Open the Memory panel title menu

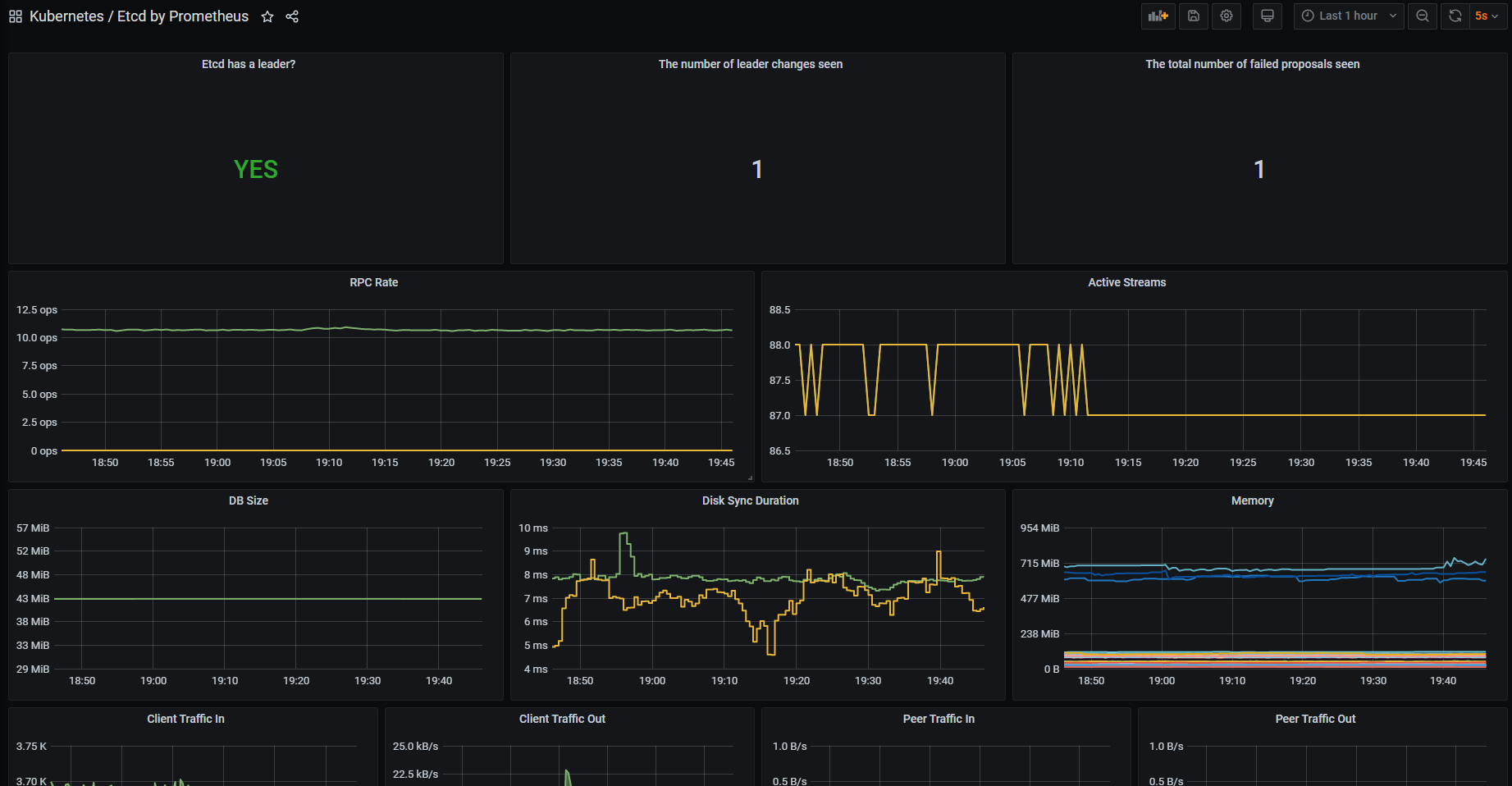tap(1253, 500)
